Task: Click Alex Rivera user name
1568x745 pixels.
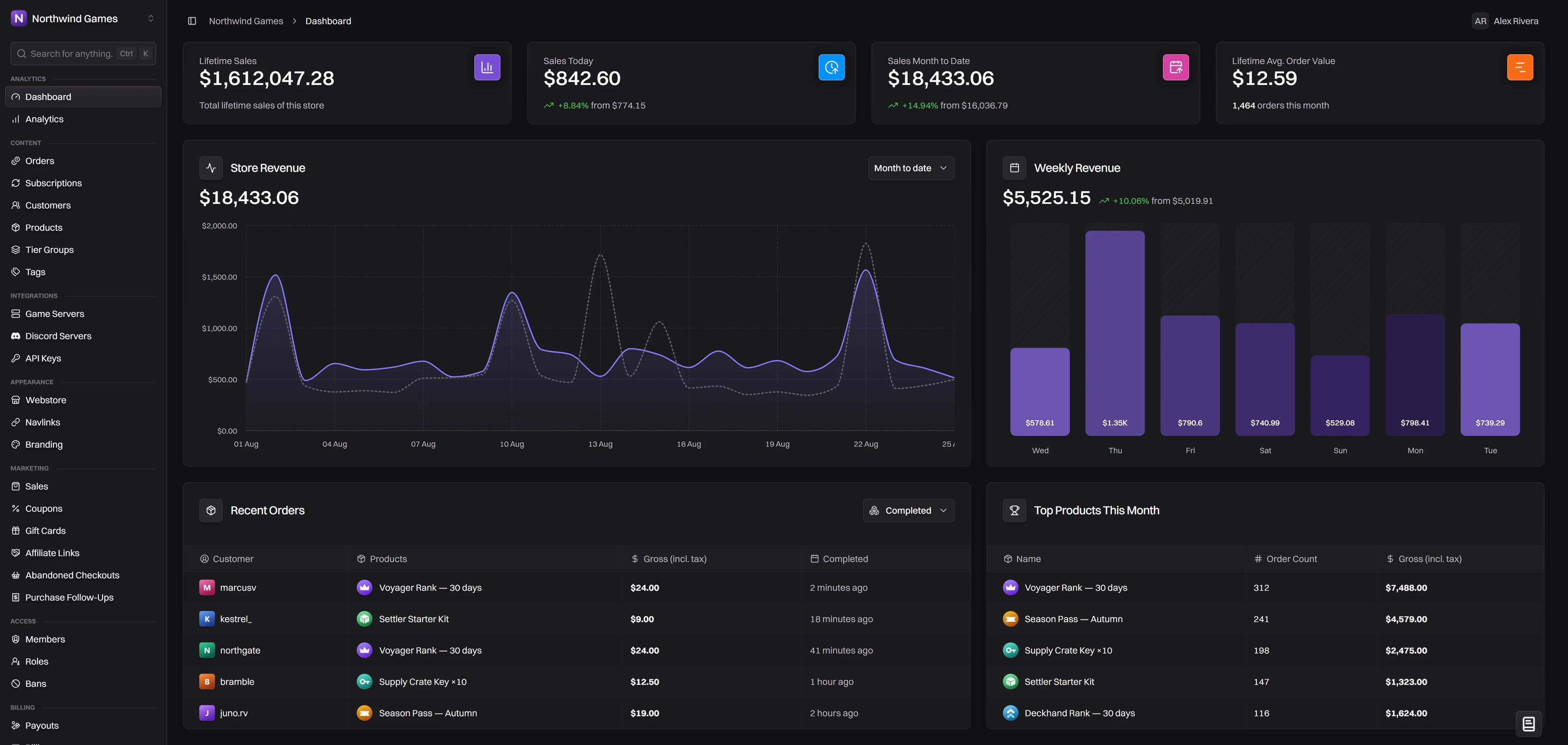Action: click(1516, 21)
